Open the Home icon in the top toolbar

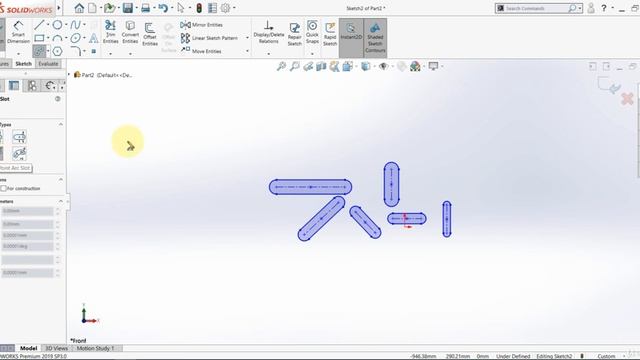(79, 8)
